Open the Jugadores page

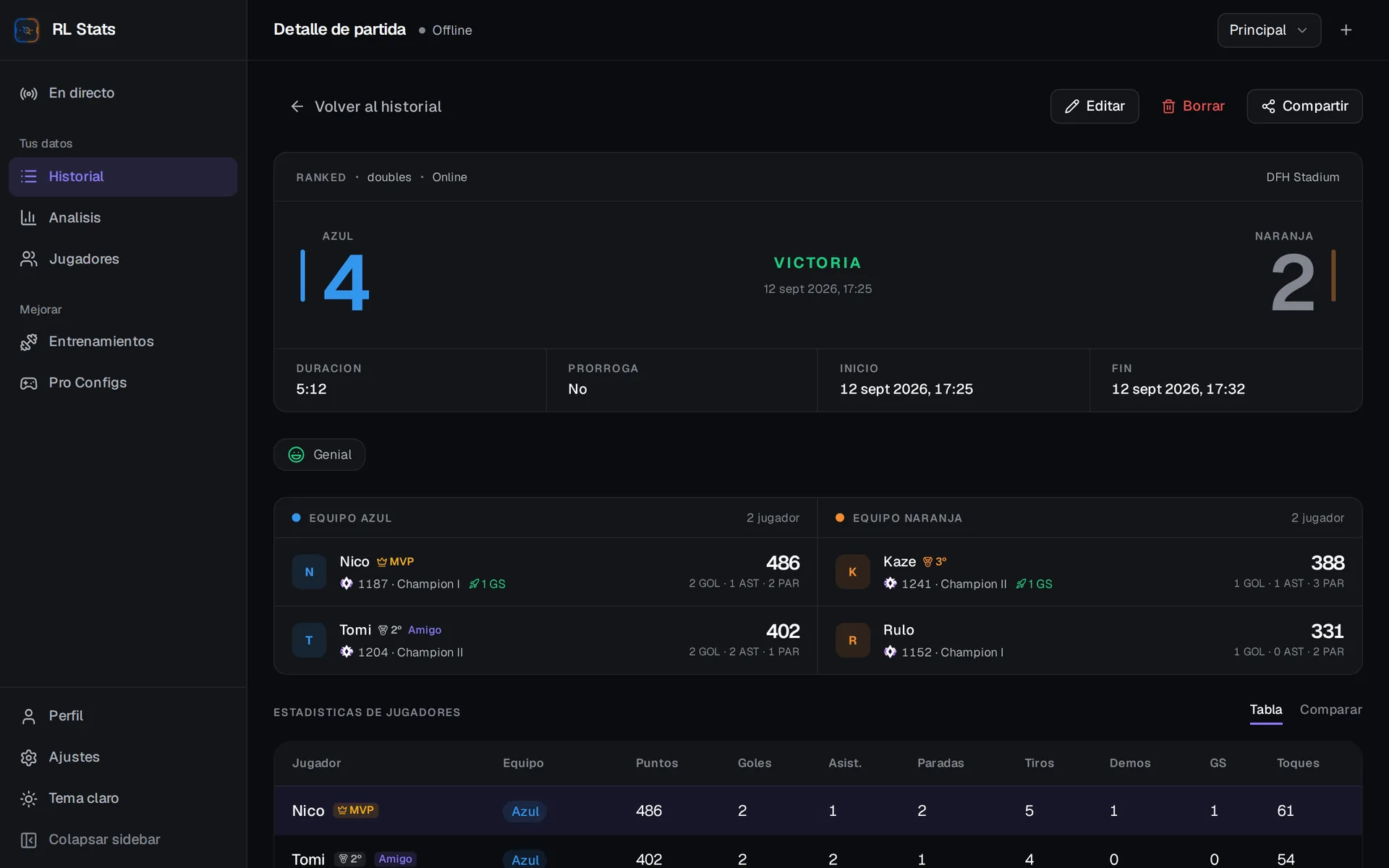[x=123, y=259]
